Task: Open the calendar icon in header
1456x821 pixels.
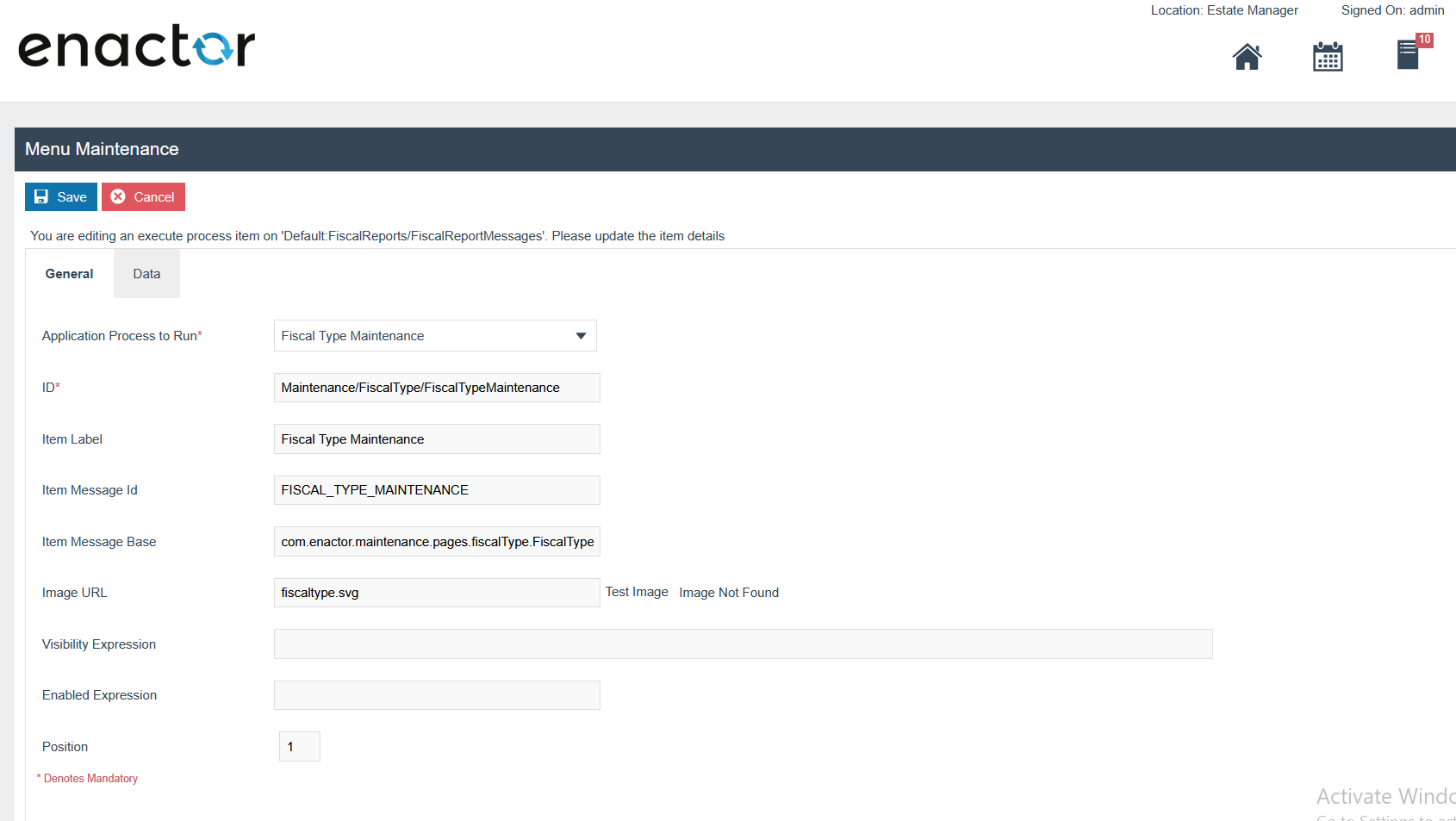Action: point(1328,57)
